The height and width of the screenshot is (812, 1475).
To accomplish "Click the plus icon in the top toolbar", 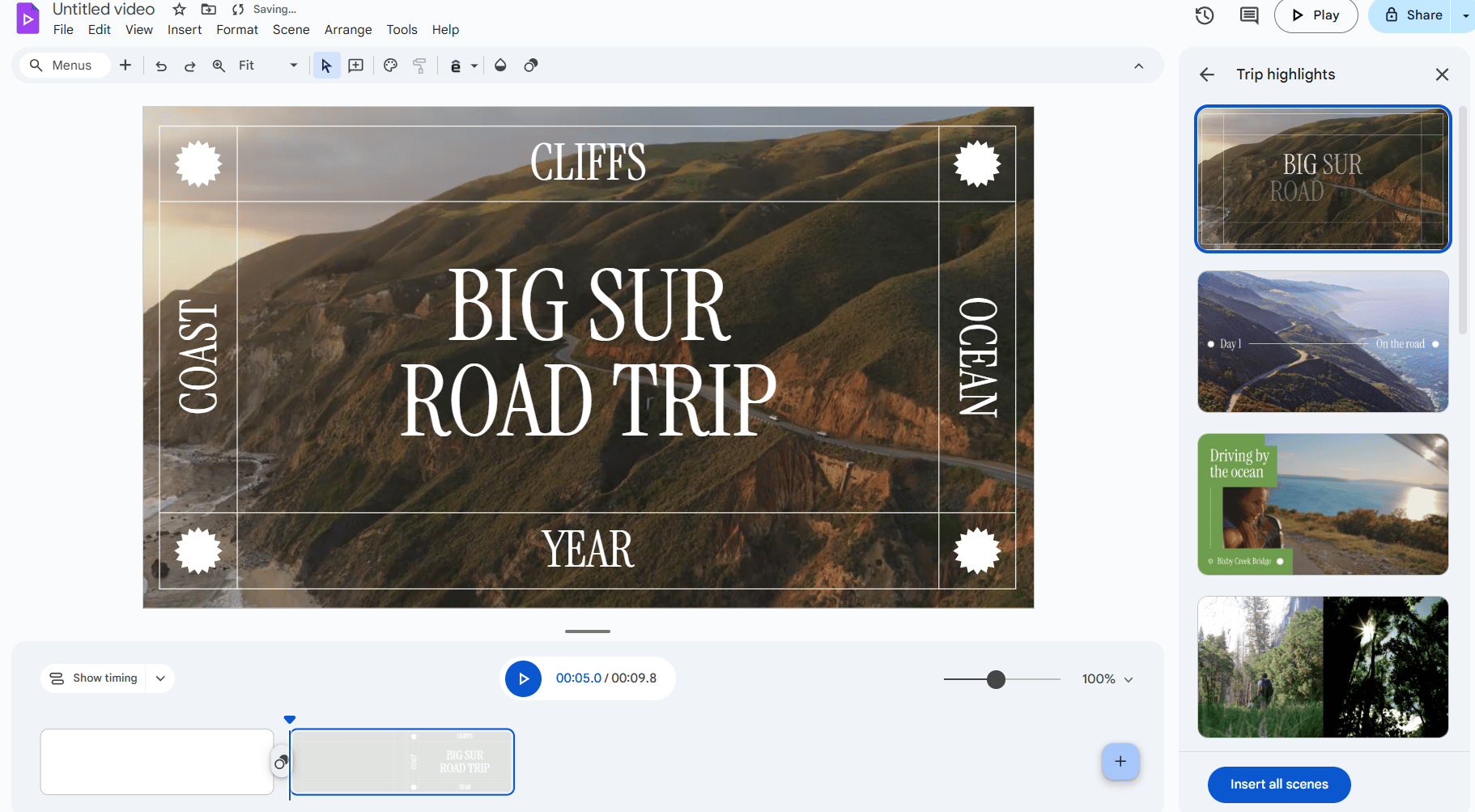I will 125,66.
